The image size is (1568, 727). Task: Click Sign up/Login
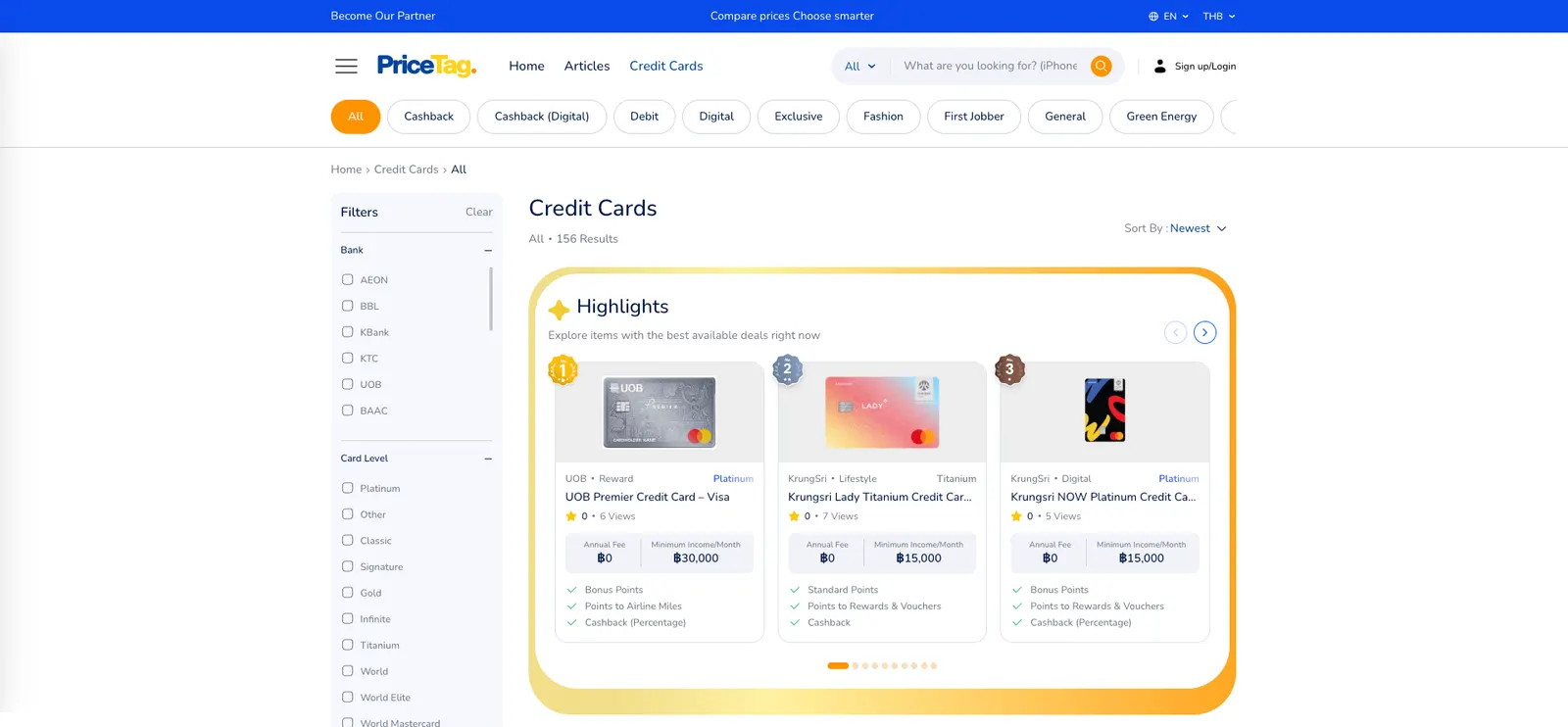[x=1205, y=66]
